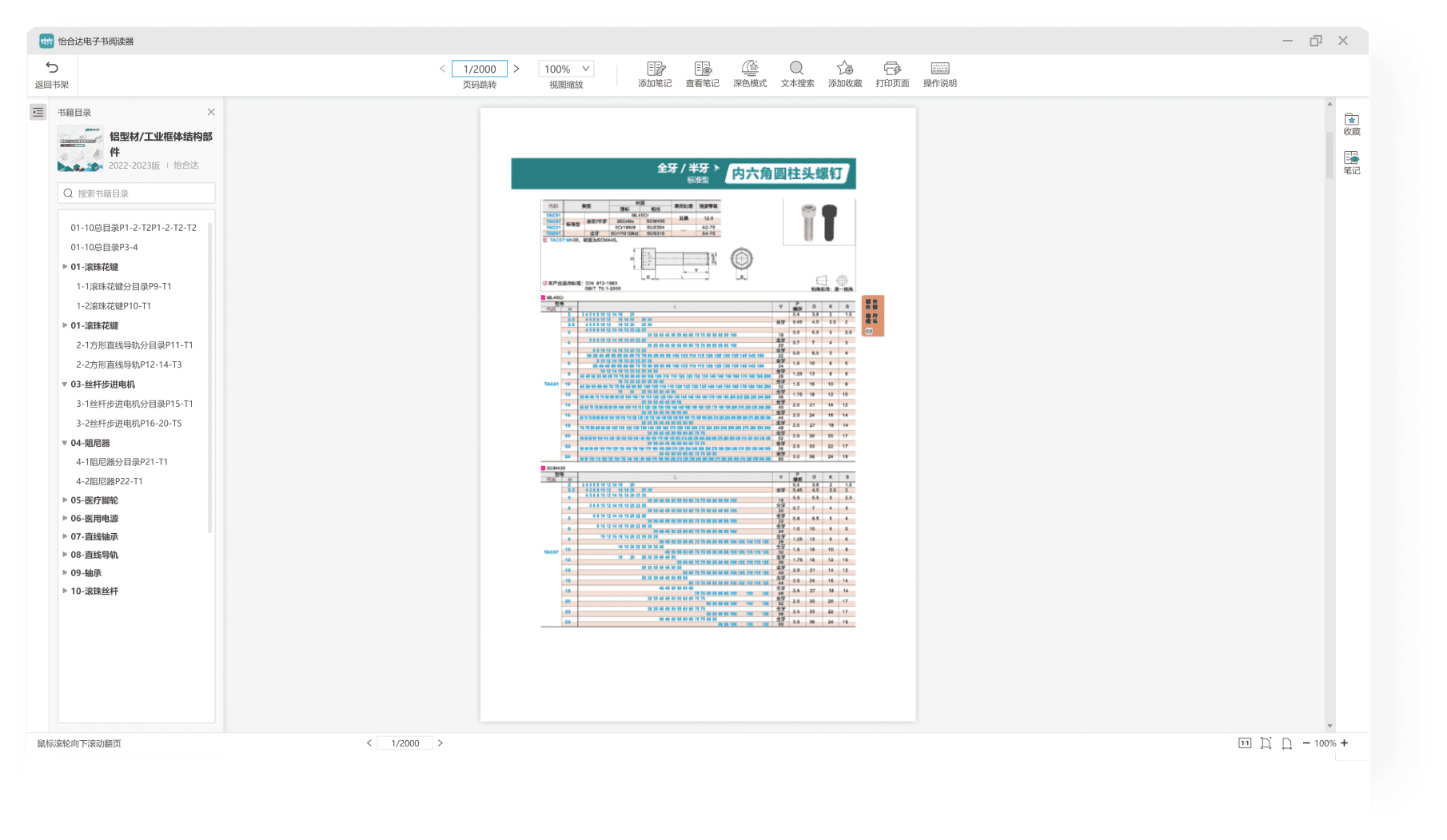Viewport: 1447px width, 840px height.
Task: Open 1-2滚珠花键P10-T1 entry
Action: 114,306
